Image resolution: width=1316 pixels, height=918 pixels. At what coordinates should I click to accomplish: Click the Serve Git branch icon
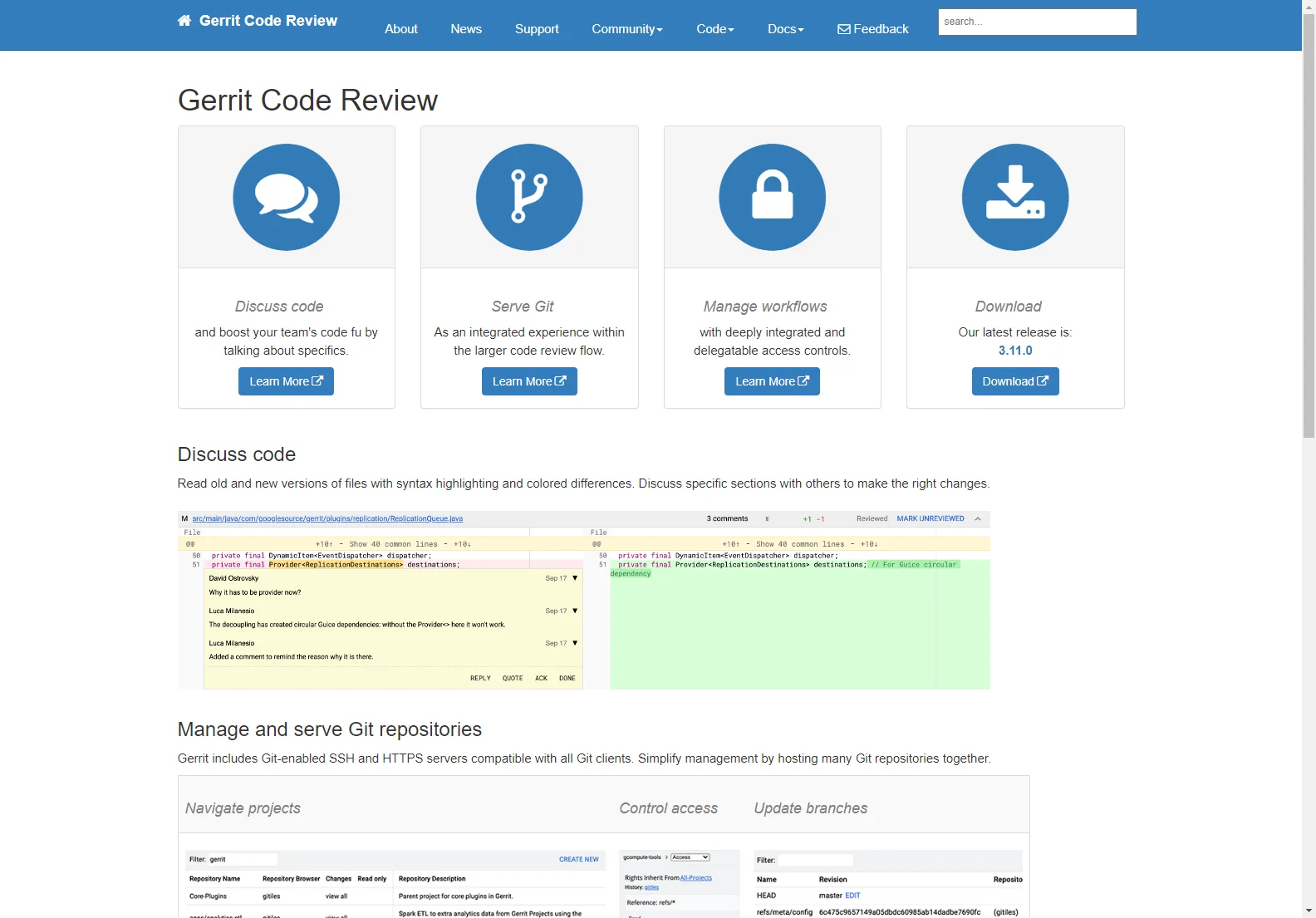tap(529, 198)
